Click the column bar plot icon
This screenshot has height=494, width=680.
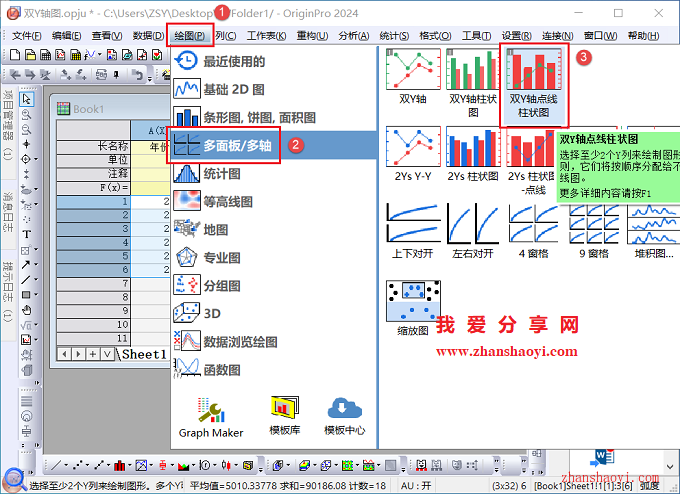click(119, 466)
